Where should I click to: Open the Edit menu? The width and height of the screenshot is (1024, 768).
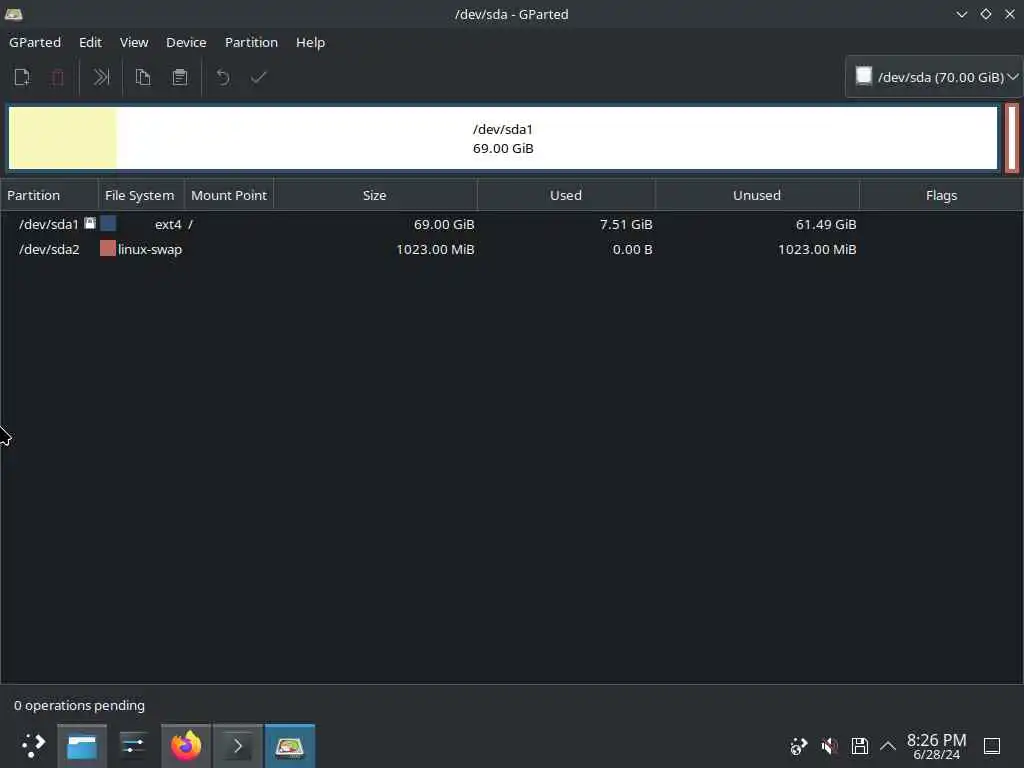point(90,42)
